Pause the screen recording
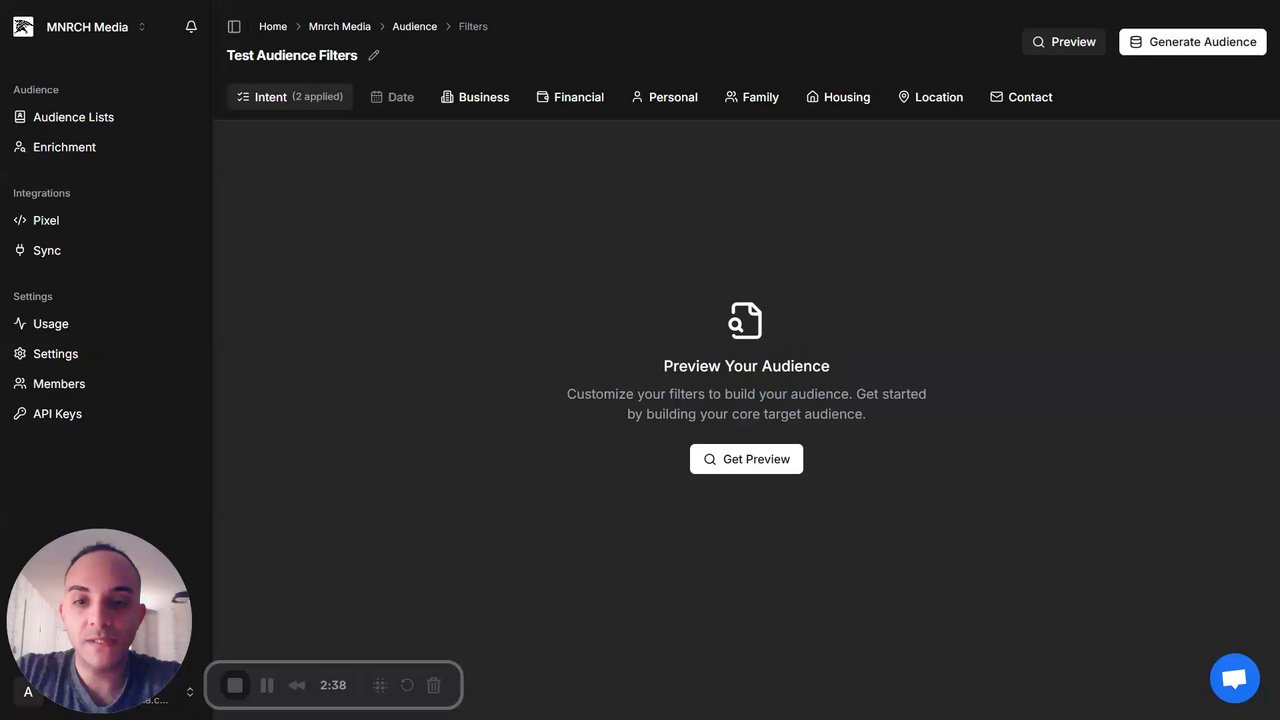Screen dimensions: 1280x720 pos(267,685)
